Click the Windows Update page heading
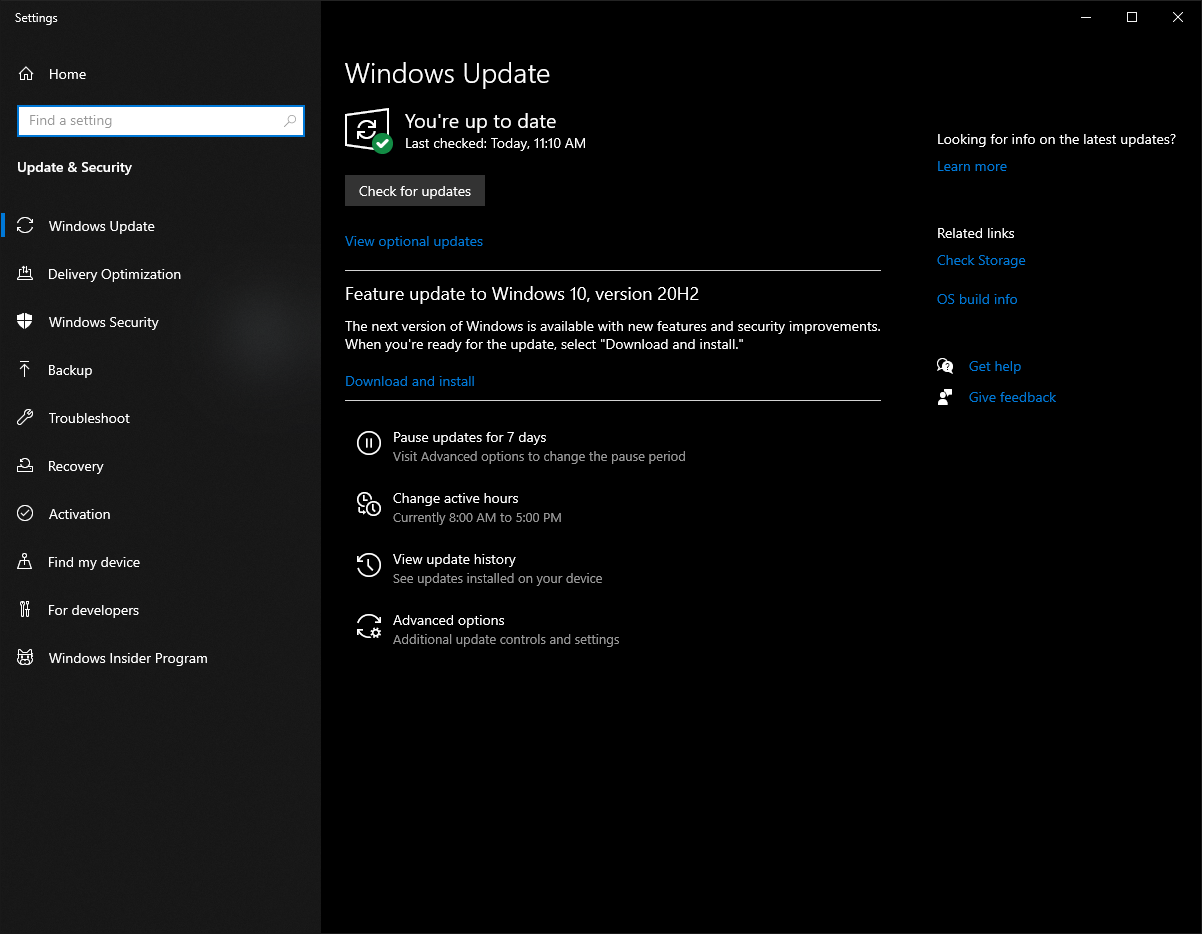The width and height of the screenshot is (1202, 934). (x=447, y=73)
